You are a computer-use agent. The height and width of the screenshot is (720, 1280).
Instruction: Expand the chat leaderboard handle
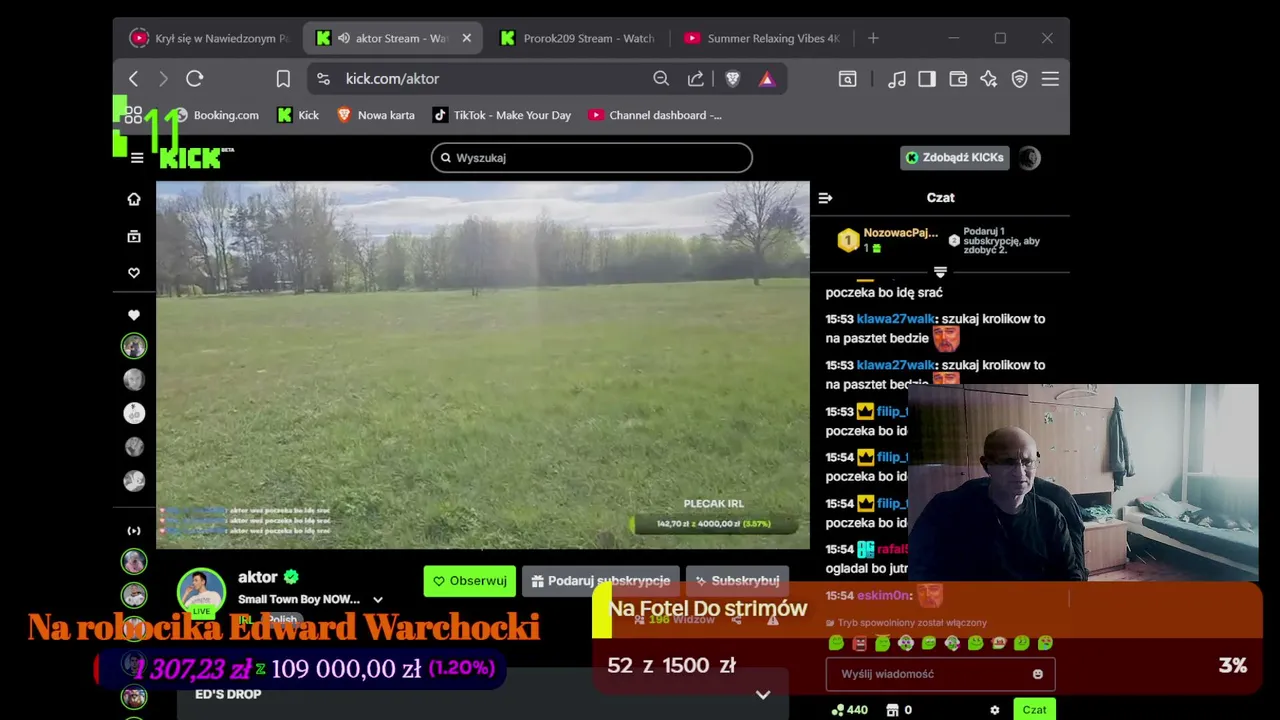point(940,272)
